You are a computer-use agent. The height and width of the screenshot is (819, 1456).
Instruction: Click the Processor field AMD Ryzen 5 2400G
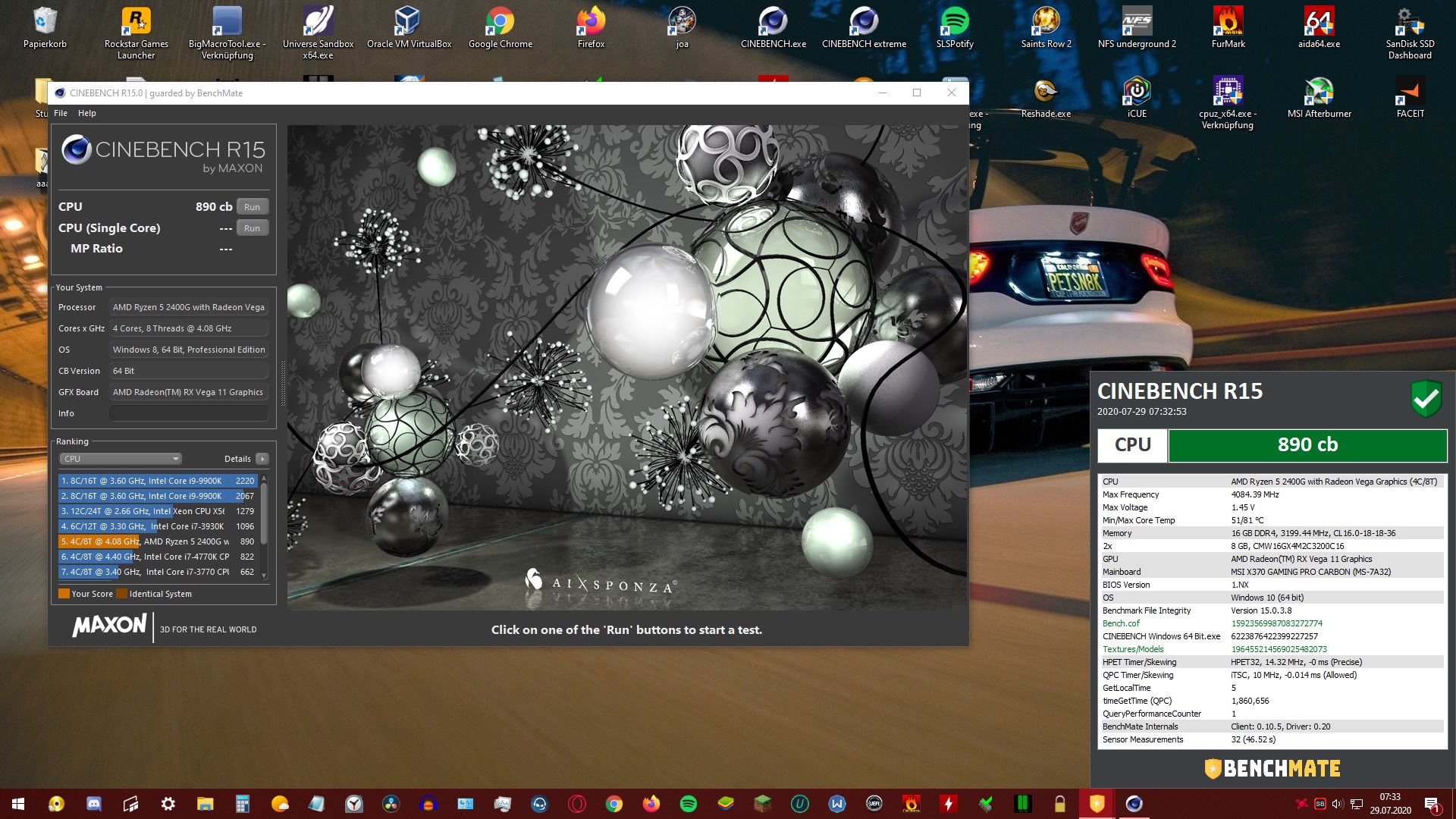189,307
